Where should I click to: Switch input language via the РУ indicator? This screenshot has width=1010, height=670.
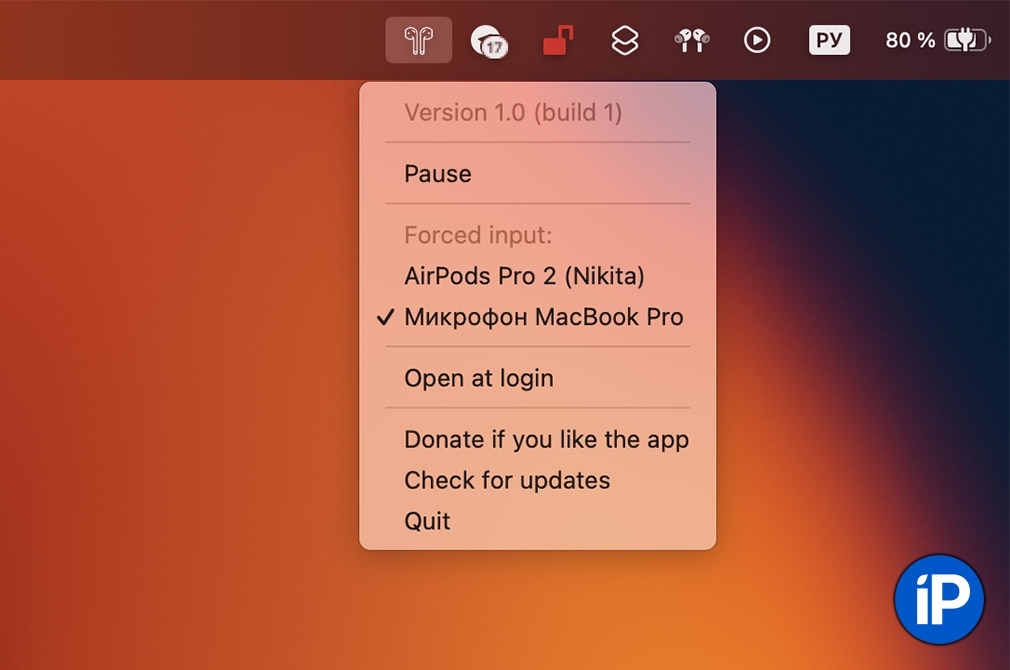(829, 40)
